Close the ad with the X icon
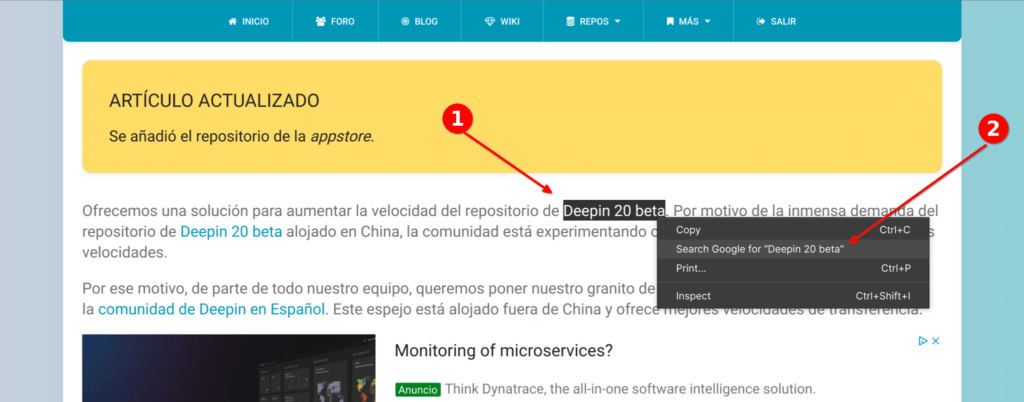The height and width of the screenshot is (402, 1024). click(935, 341)
